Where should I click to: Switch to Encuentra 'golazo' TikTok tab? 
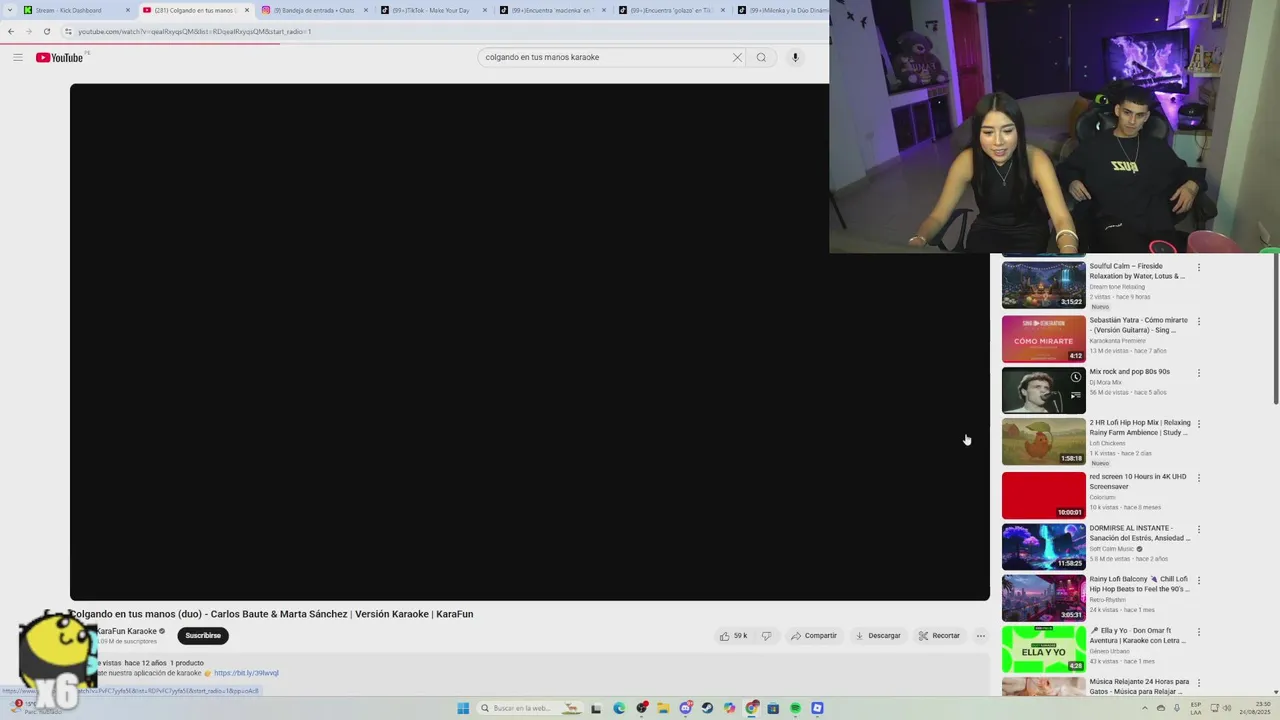point(670,10)
